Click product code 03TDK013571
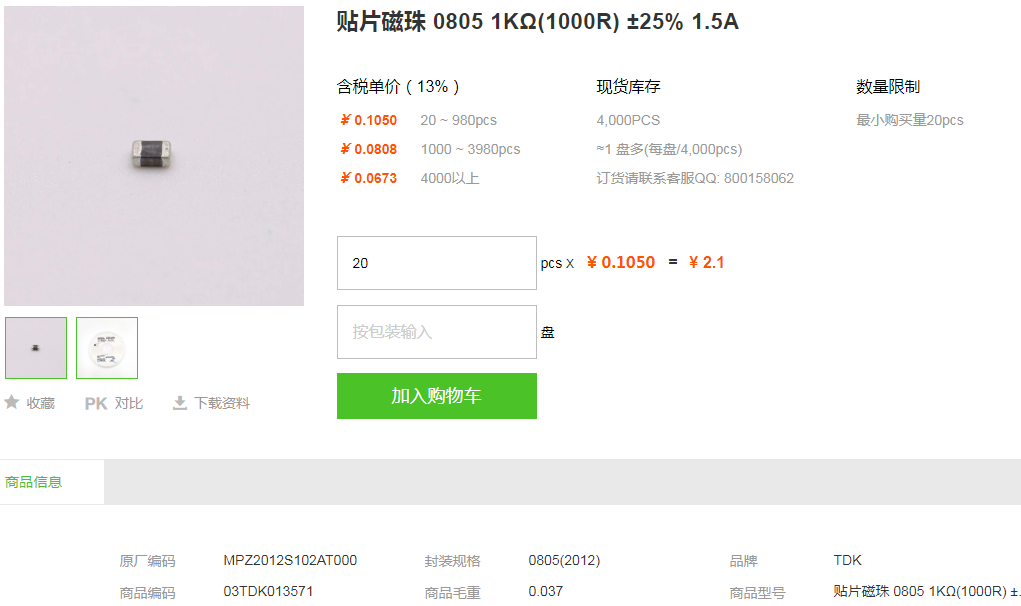This screenshot has height=606, width=1021. click(x=268, y=592)
